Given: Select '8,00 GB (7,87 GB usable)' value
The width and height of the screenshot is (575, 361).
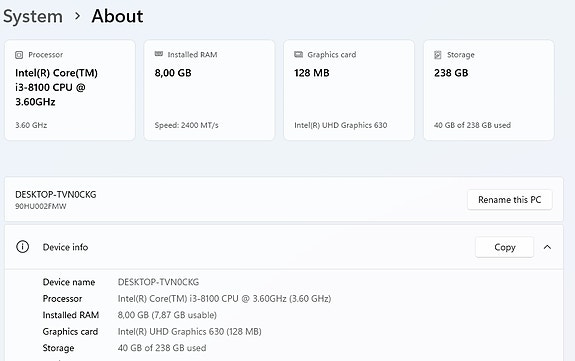Looking at the screenshot, I should (167, 315).
